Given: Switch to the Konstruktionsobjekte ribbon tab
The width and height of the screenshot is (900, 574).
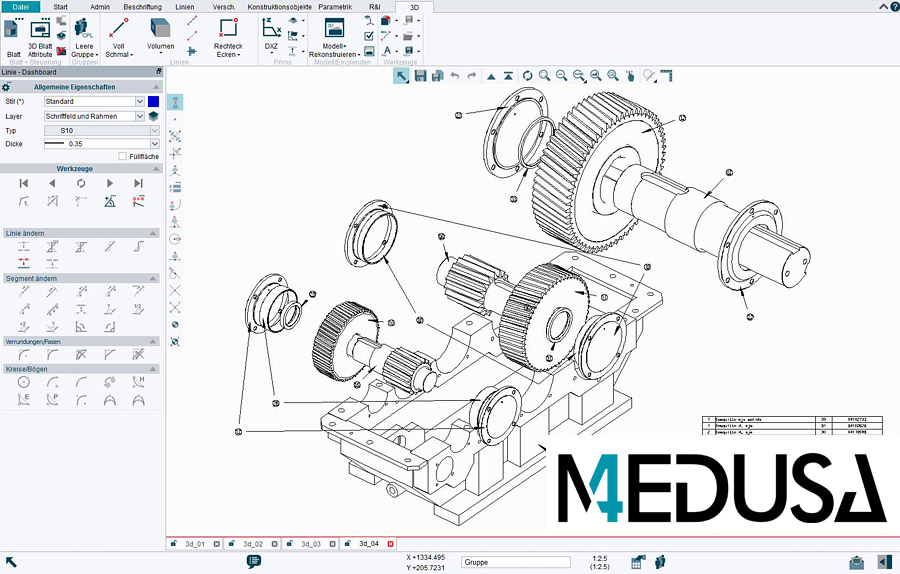Looking at the screenshot, I should [280, 7].
